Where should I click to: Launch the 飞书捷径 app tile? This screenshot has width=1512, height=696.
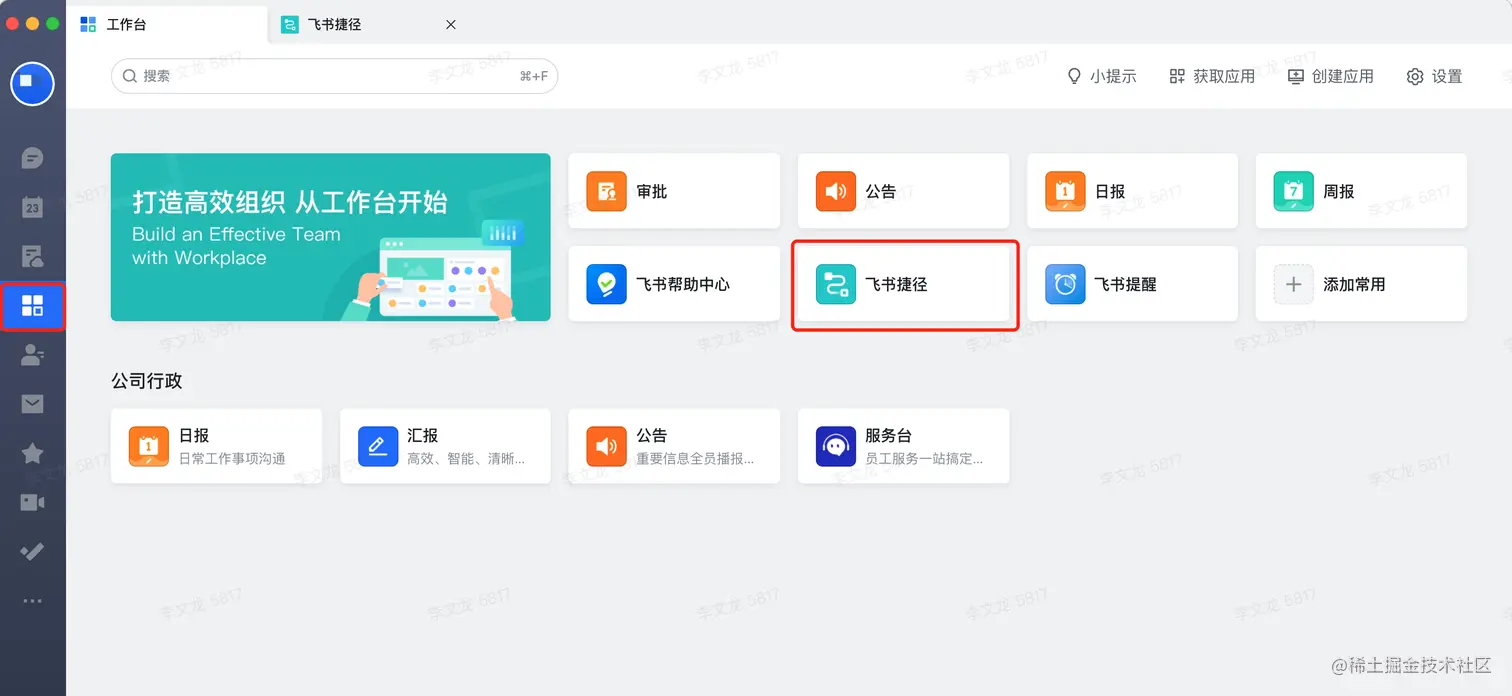point(903,284)
